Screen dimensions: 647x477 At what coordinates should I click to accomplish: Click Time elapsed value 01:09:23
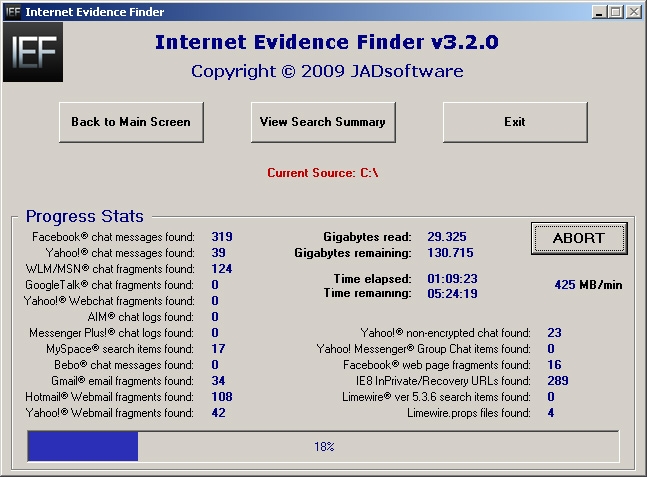click(452, 279)
